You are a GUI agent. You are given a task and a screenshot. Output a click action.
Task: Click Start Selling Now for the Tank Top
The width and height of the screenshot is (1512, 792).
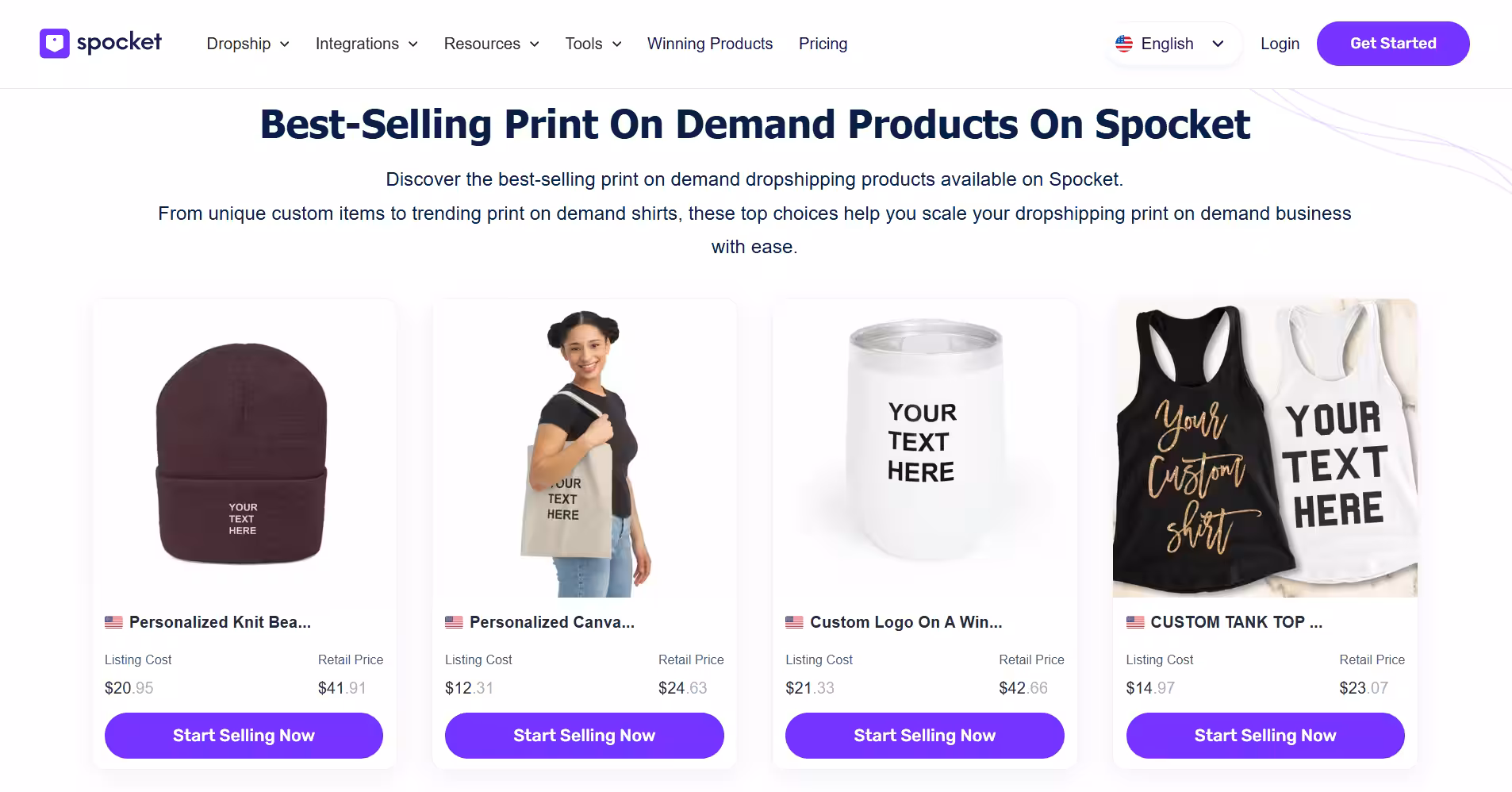click(1264, 735)
